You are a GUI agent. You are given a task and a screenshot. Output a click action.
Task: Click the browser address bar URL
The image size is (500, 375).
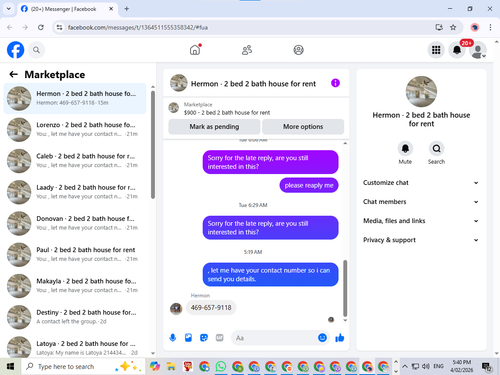[138, 27]
